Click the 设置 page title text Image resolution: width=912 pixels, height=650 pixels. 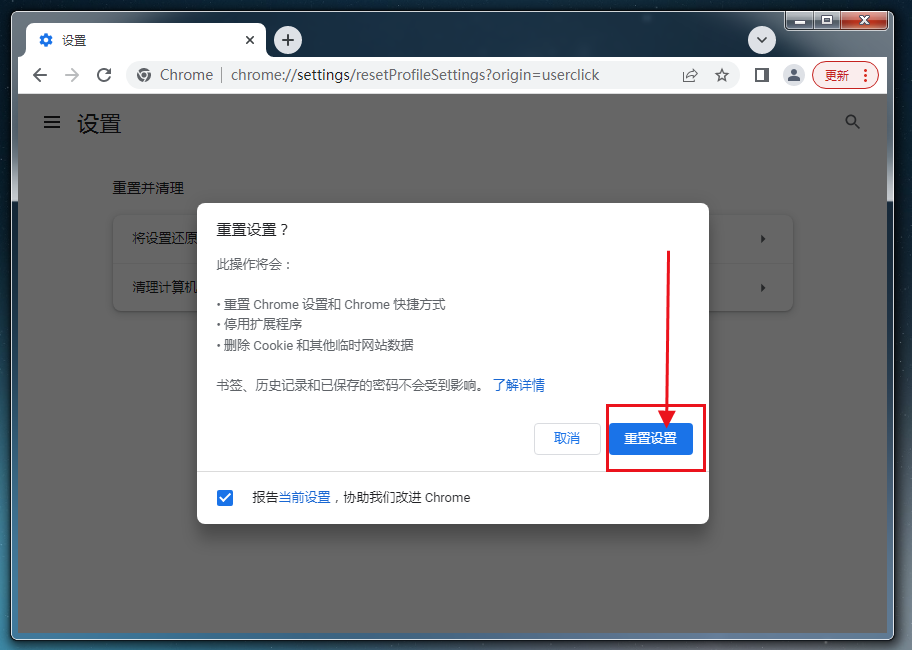point(99,124)
